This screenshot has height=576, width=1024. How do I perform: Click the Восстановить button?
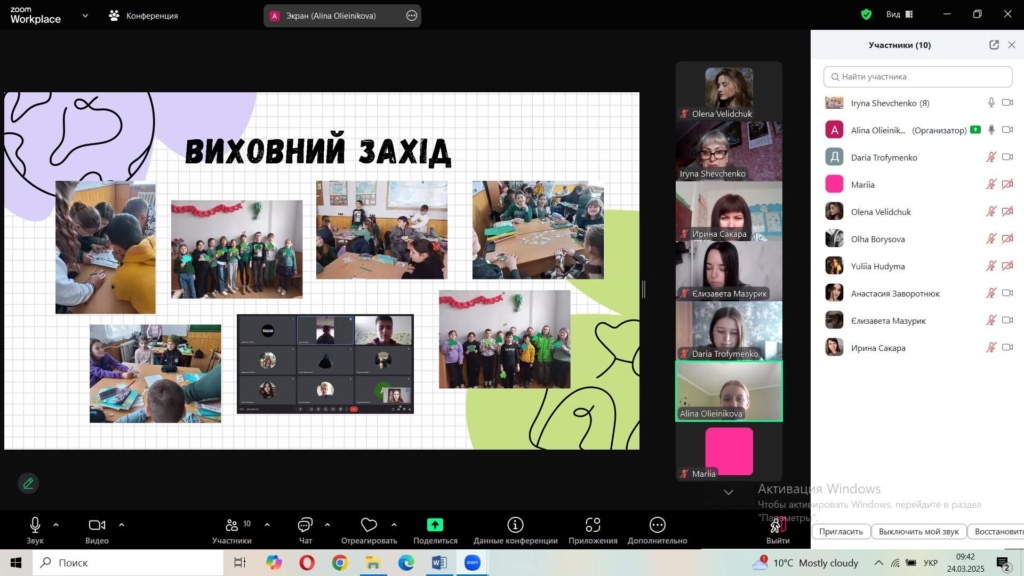point(996,532)
